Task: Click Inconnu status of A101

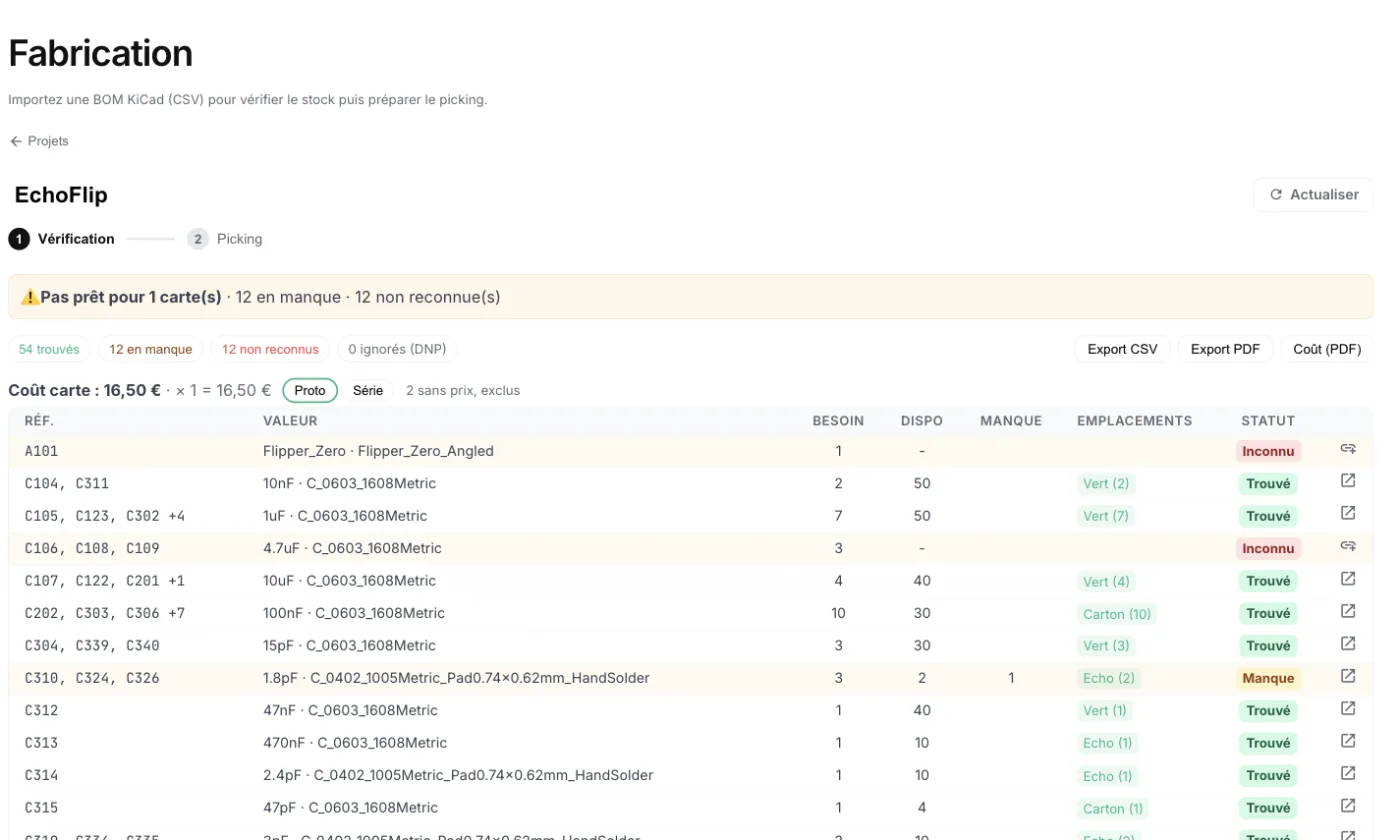Action: (x=1268, y=451)
